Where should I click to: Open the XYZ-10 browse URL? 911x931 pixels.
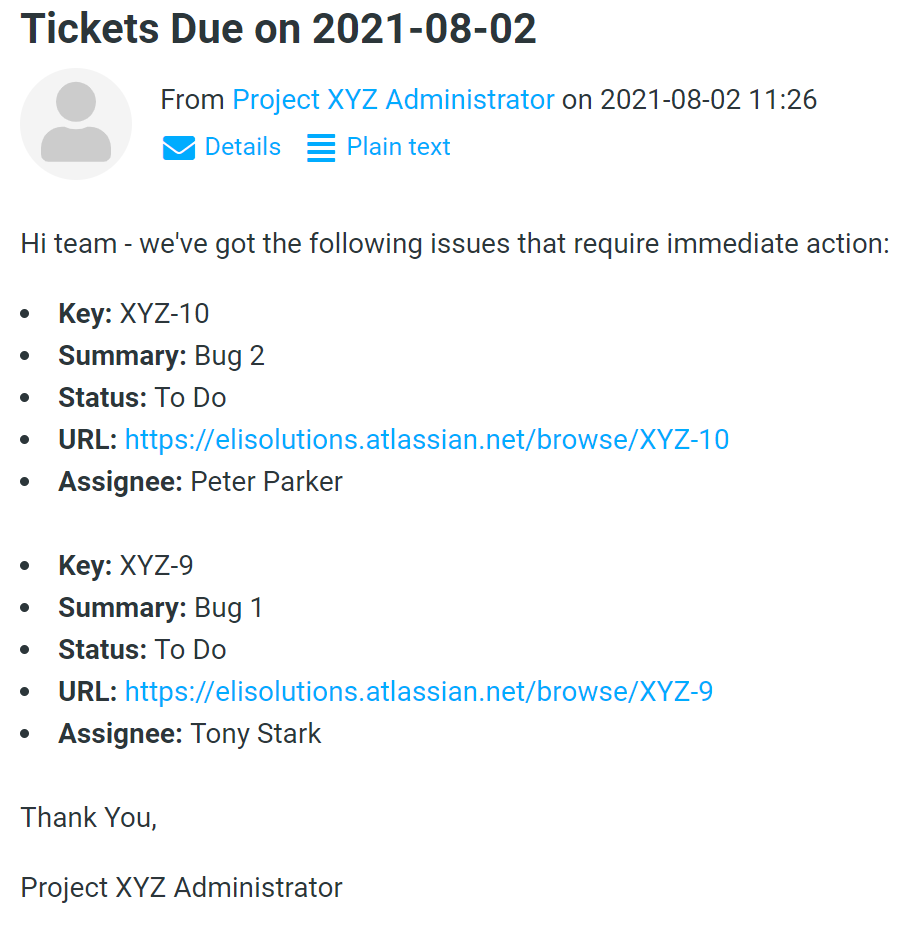coord(426,439)
